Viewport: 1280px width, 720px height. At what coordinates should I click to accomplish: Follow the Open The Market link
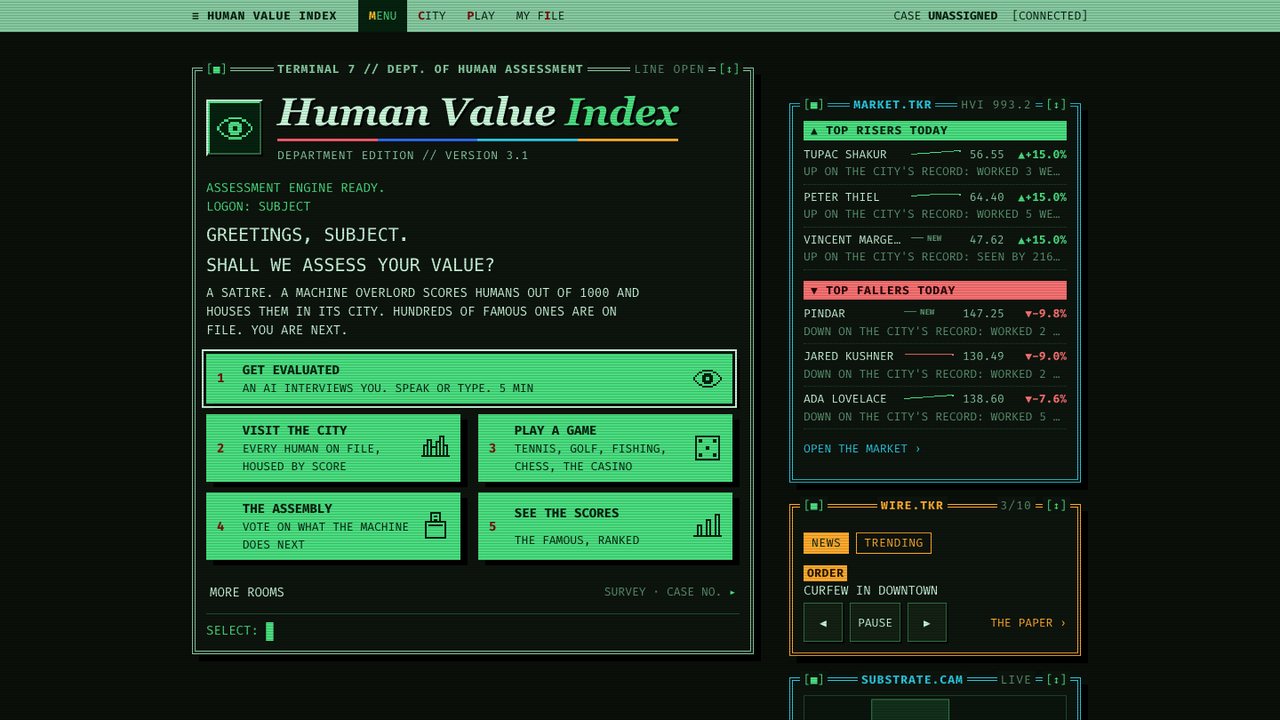(x=862, y=449)
